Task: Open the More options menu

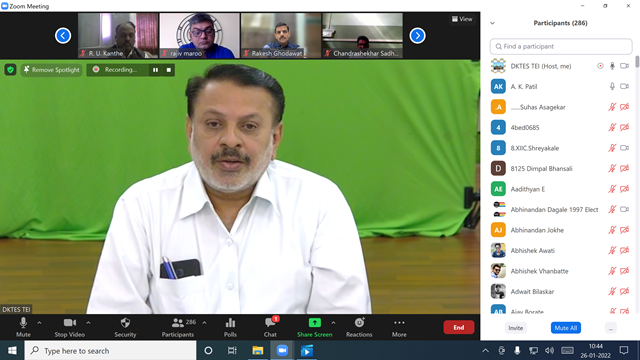Action: click(399, 327)
